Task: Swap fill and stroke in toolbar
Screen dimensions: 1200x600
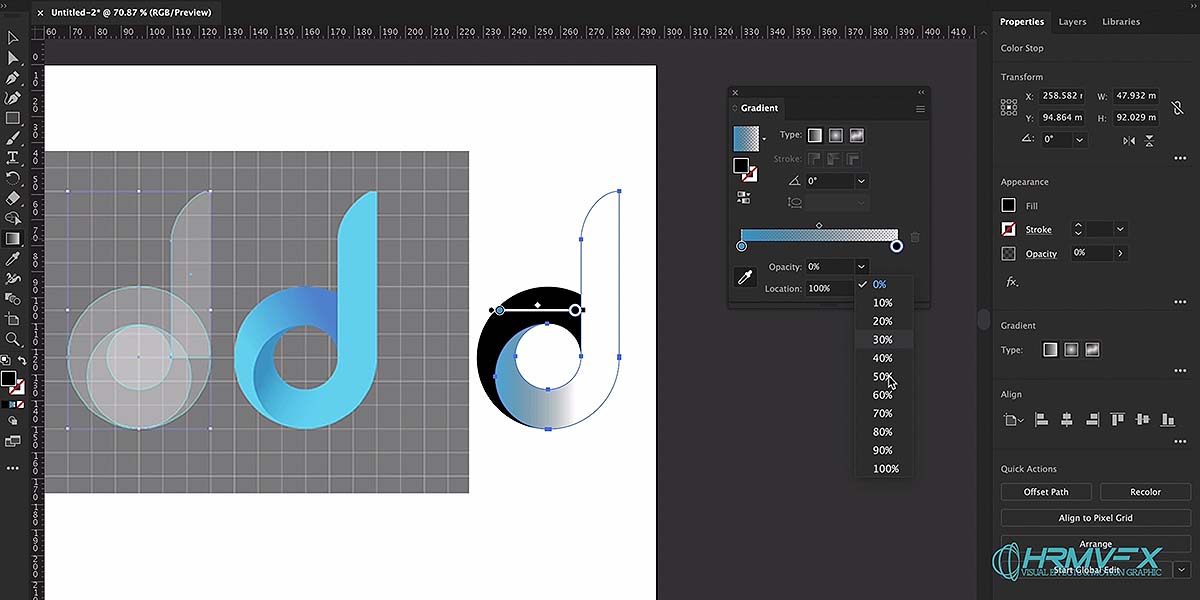Action: click(21, 361)
